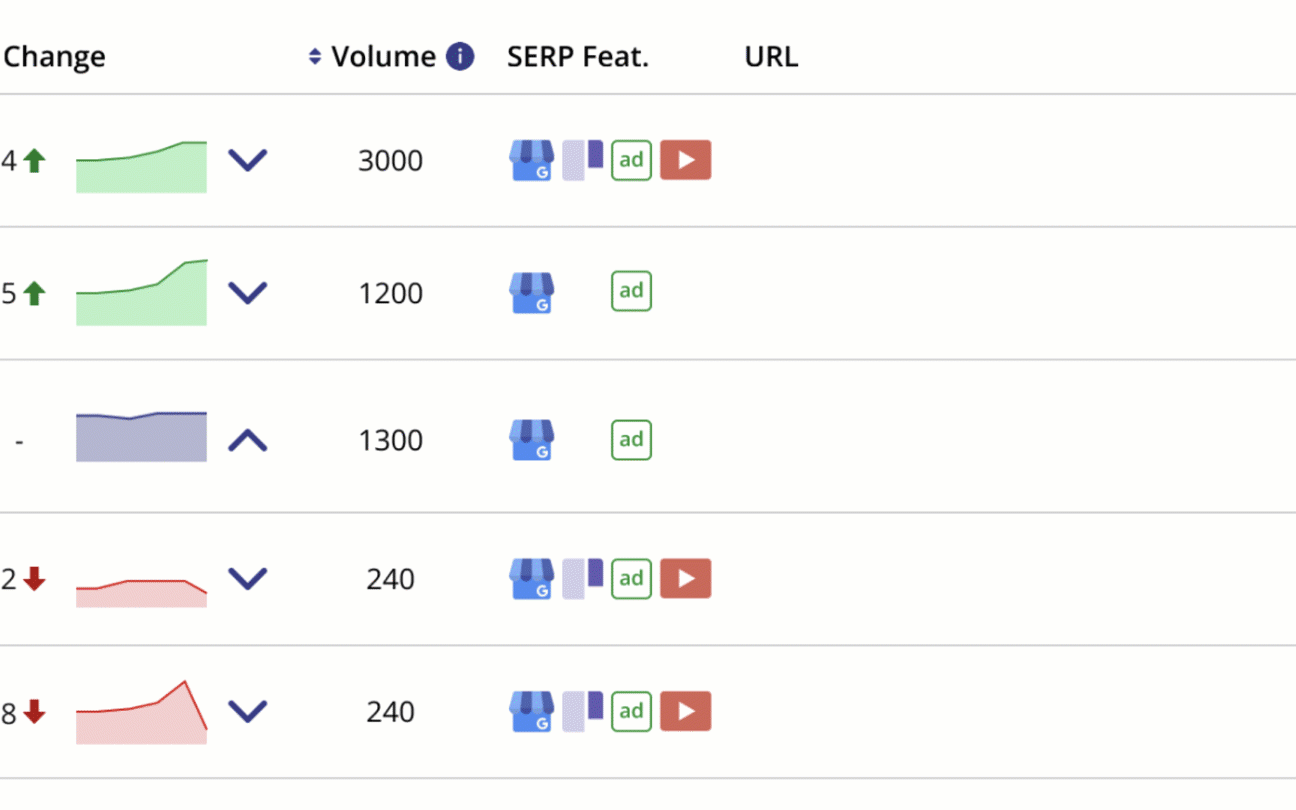Expand the last 240 volume row

point(248,710)
